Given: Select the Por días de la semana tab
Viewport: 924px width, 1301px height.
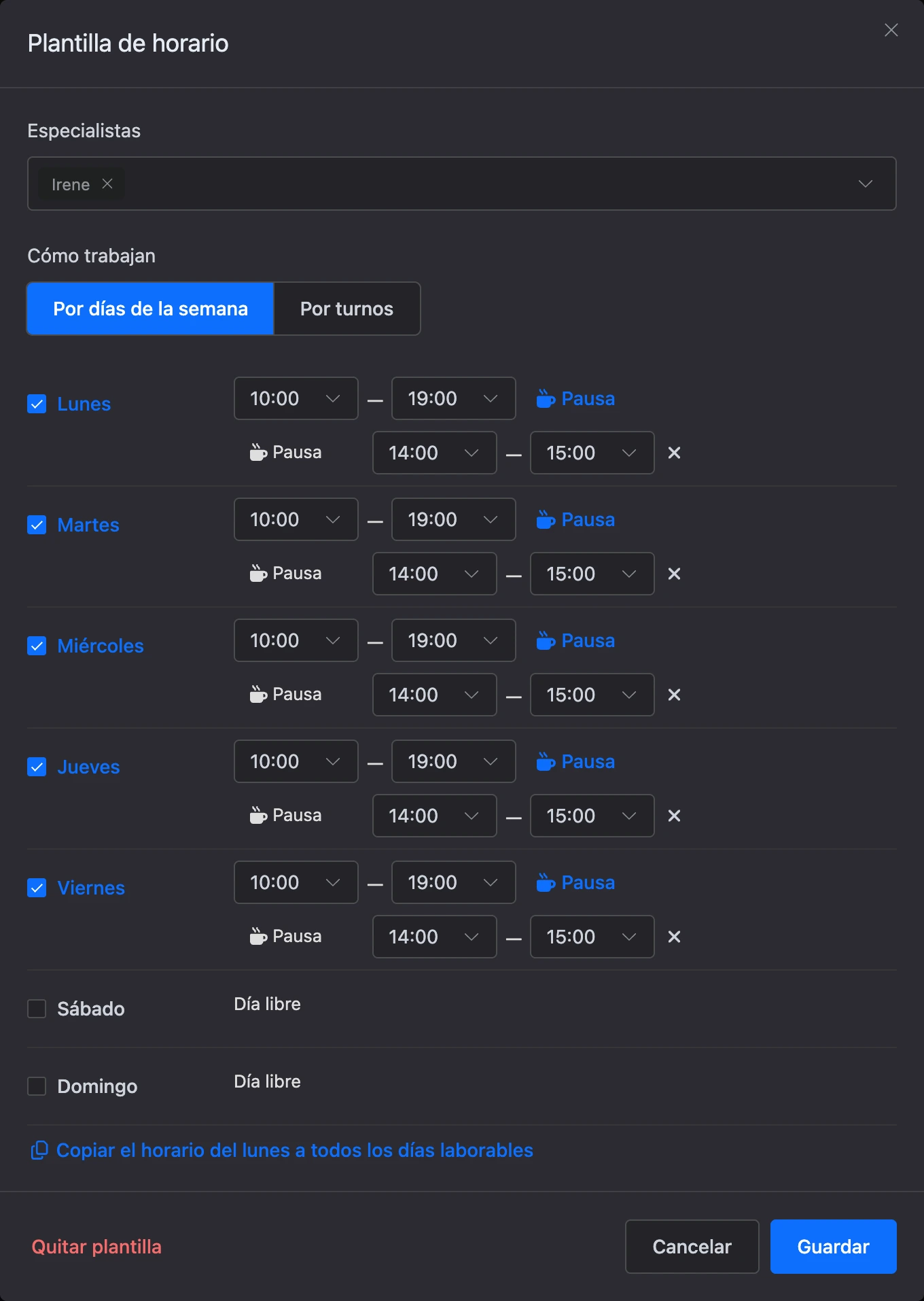Looking at the screenshot, I should click(x=150, y=309).
